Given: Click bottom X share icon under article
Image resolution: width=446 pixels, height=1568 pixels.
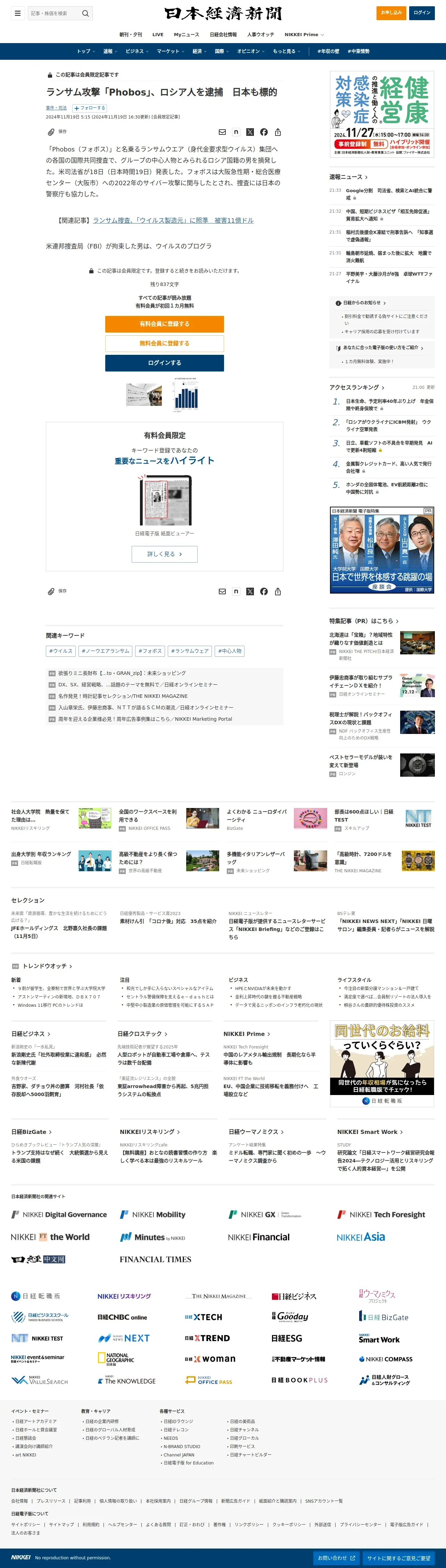Looking at the screenshot, I should click(250, 591).
